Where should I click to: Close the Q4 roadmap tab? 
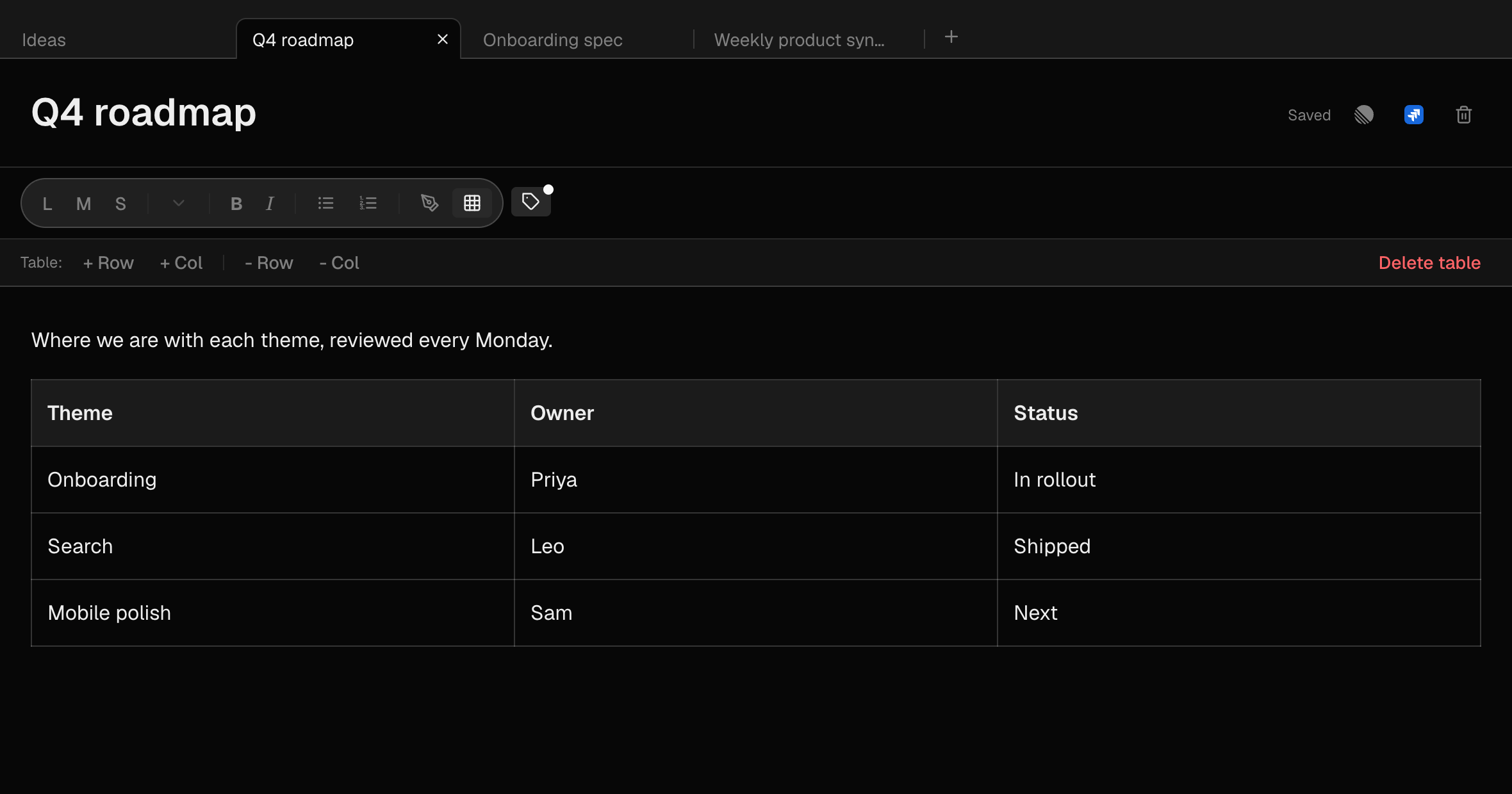(x=443, y=40)
